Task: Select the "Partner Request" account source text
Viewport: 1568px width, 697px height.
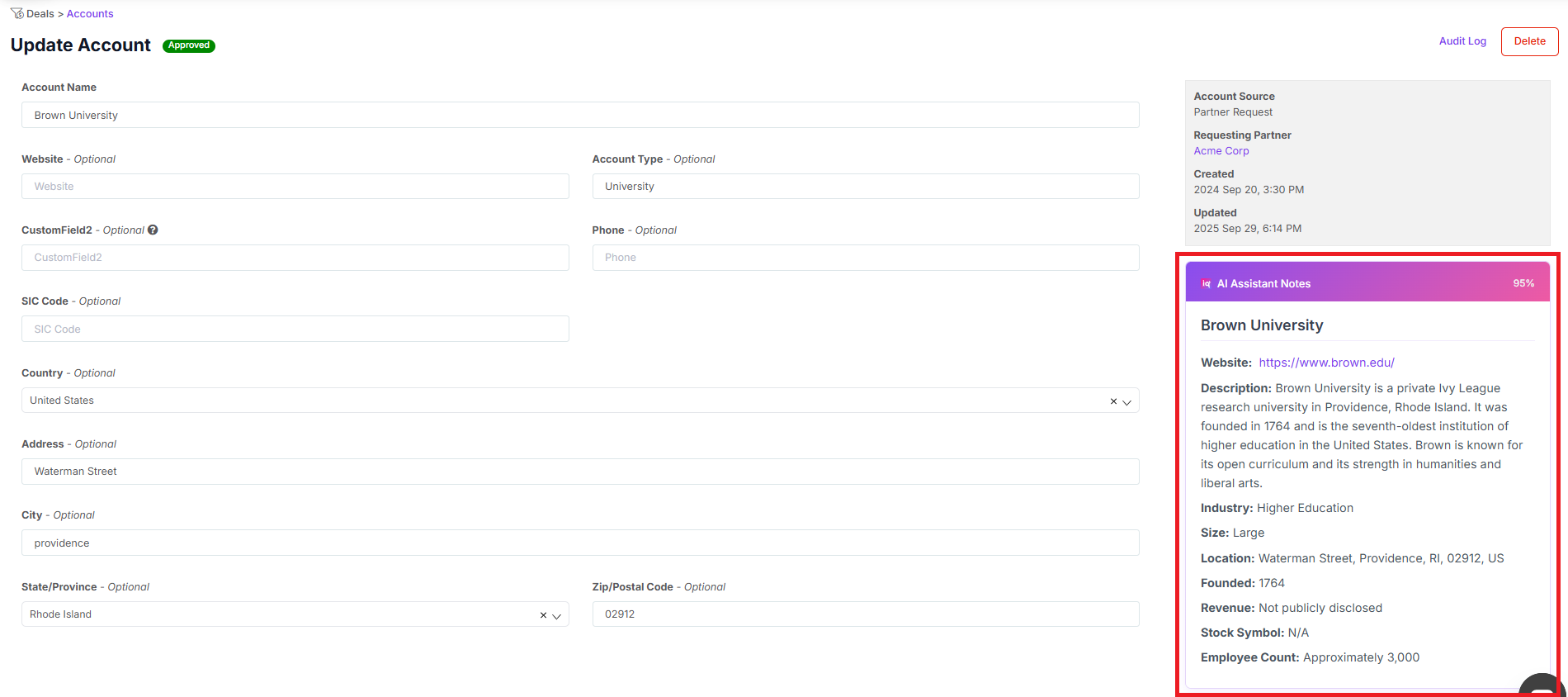Action: click(x=1233, y=112)
